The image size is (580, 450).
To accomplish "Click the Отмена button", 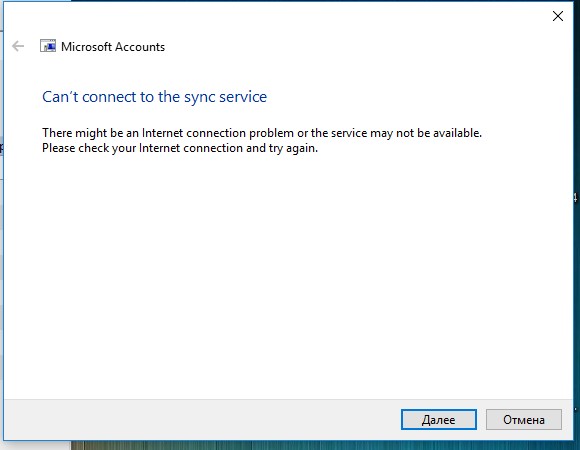I will (x=523, y=420).
